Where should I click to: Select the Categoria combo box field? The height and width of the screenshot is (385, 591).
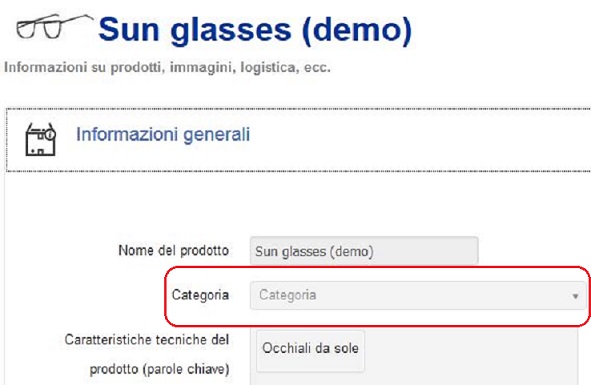[x=418, y=295]
